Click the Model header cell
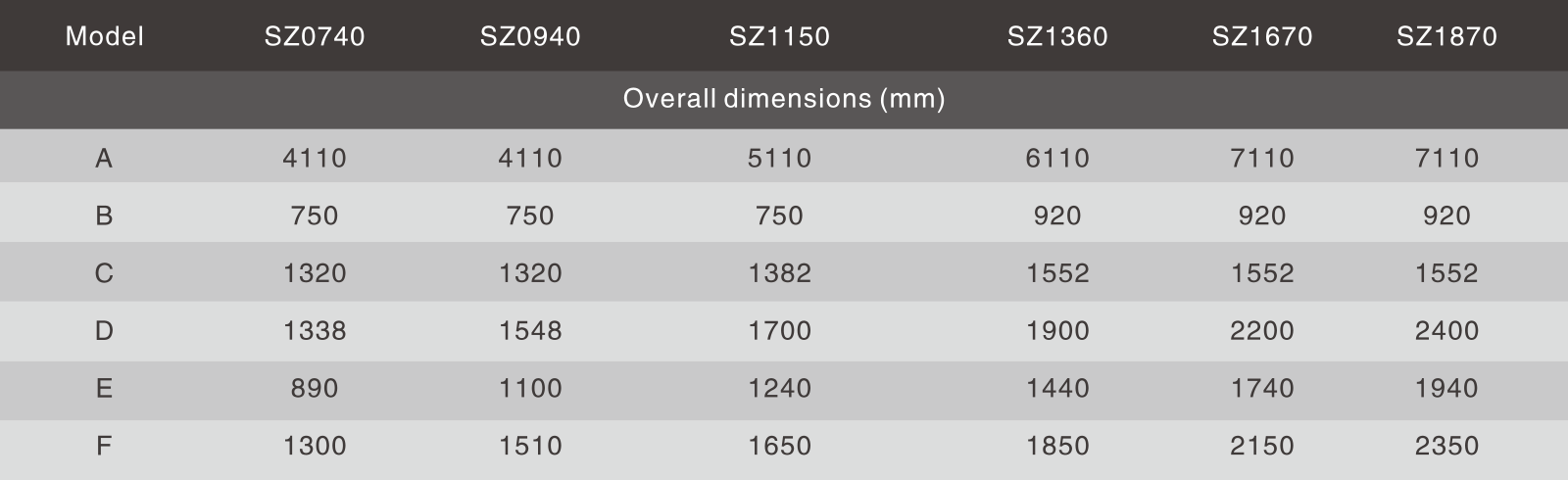 coord(104,36)
